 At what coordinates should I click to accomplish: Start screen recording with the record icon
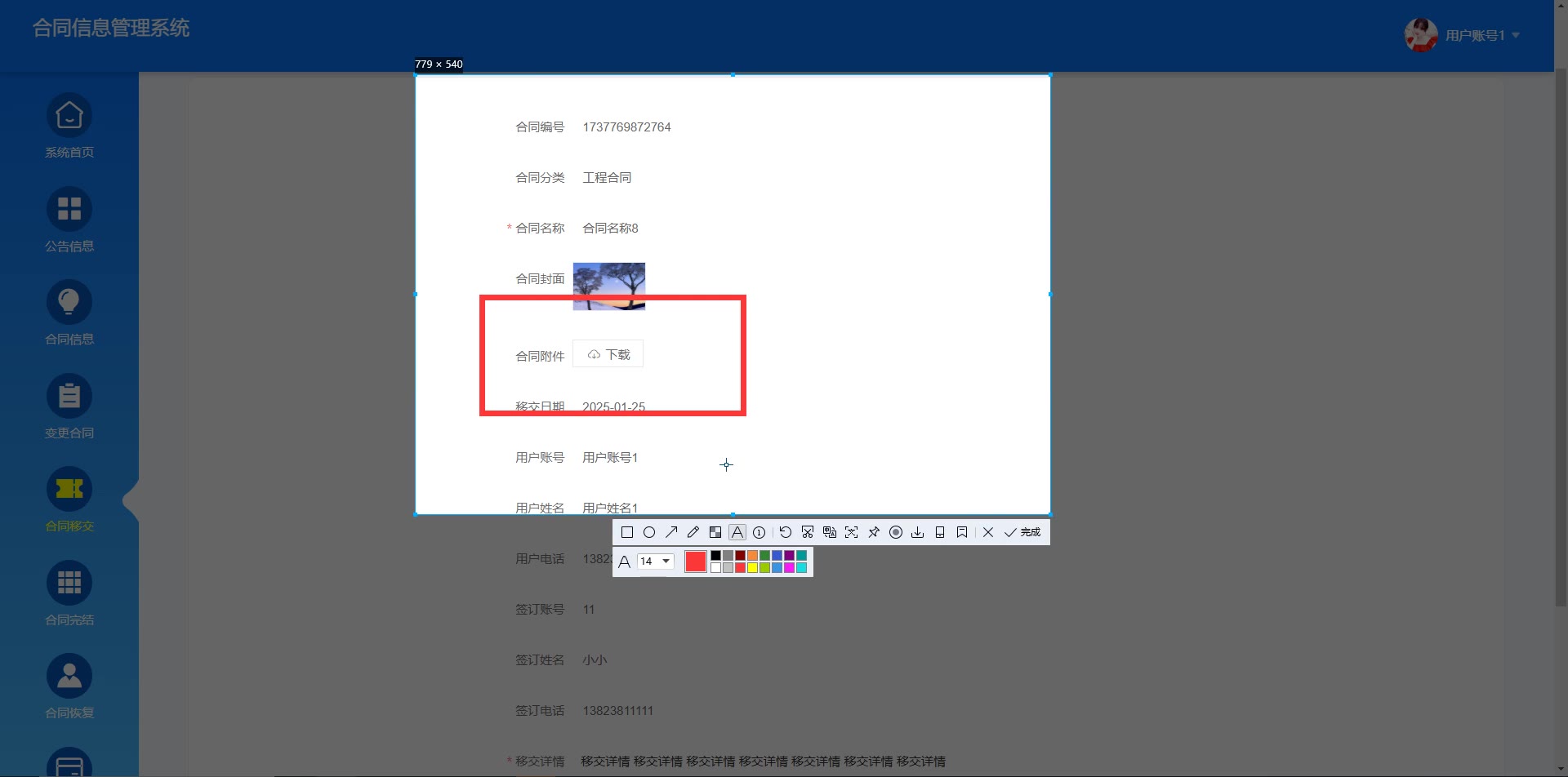896,532
